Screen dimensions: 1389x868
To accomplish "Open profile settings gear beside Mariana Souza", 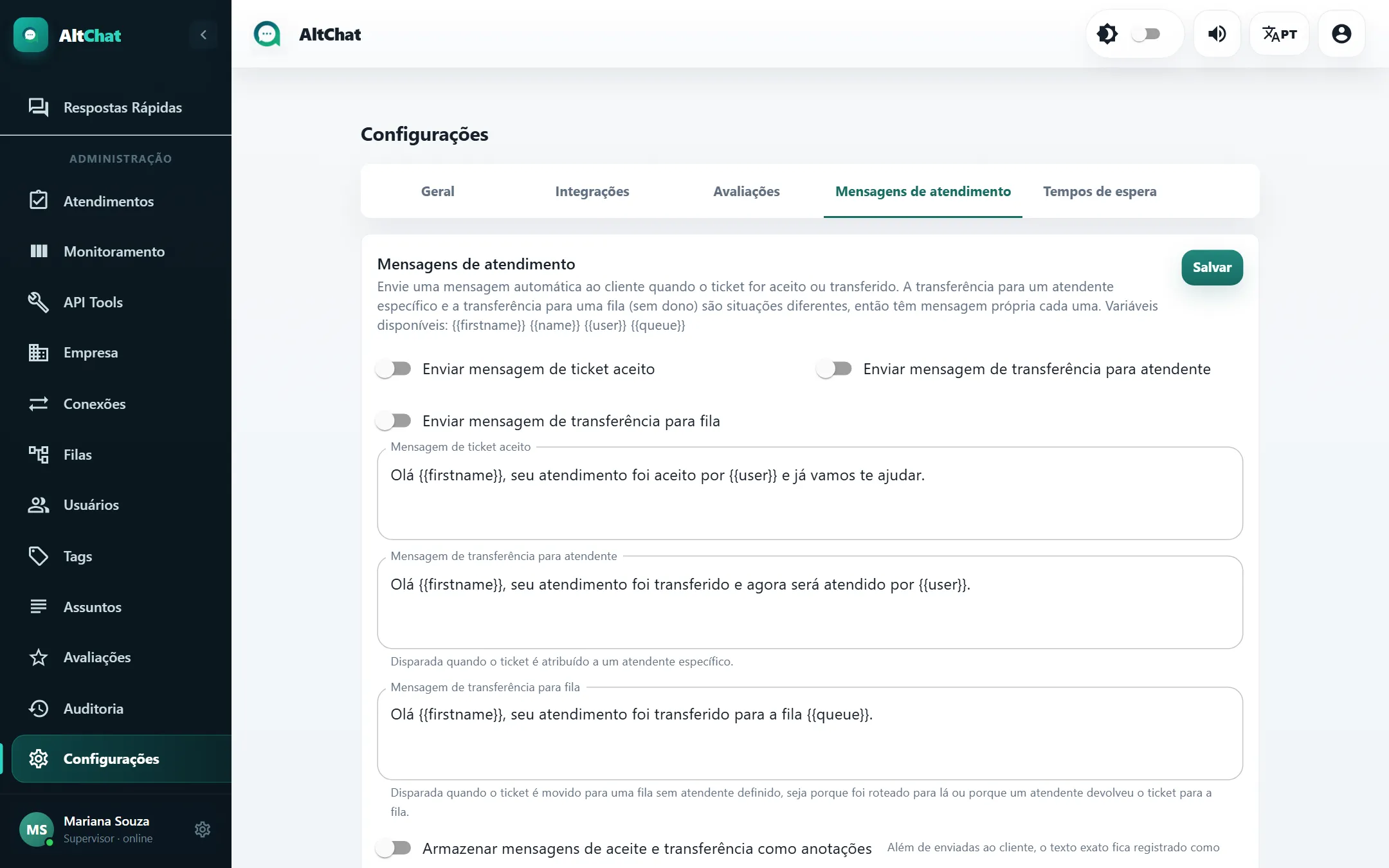I will (203, 829).
